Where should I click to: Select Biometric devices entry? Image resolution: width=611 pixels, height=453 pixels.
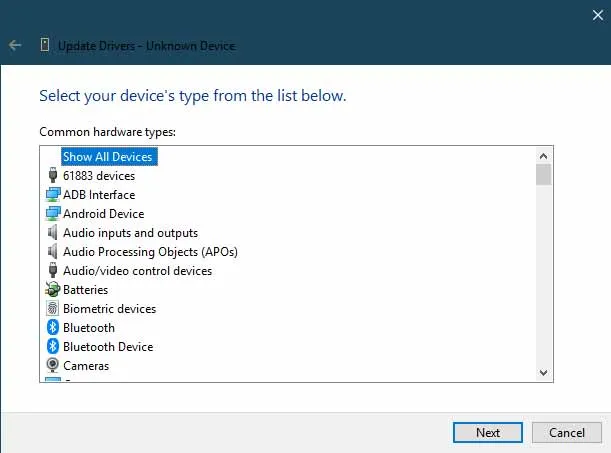coord(109,309)
